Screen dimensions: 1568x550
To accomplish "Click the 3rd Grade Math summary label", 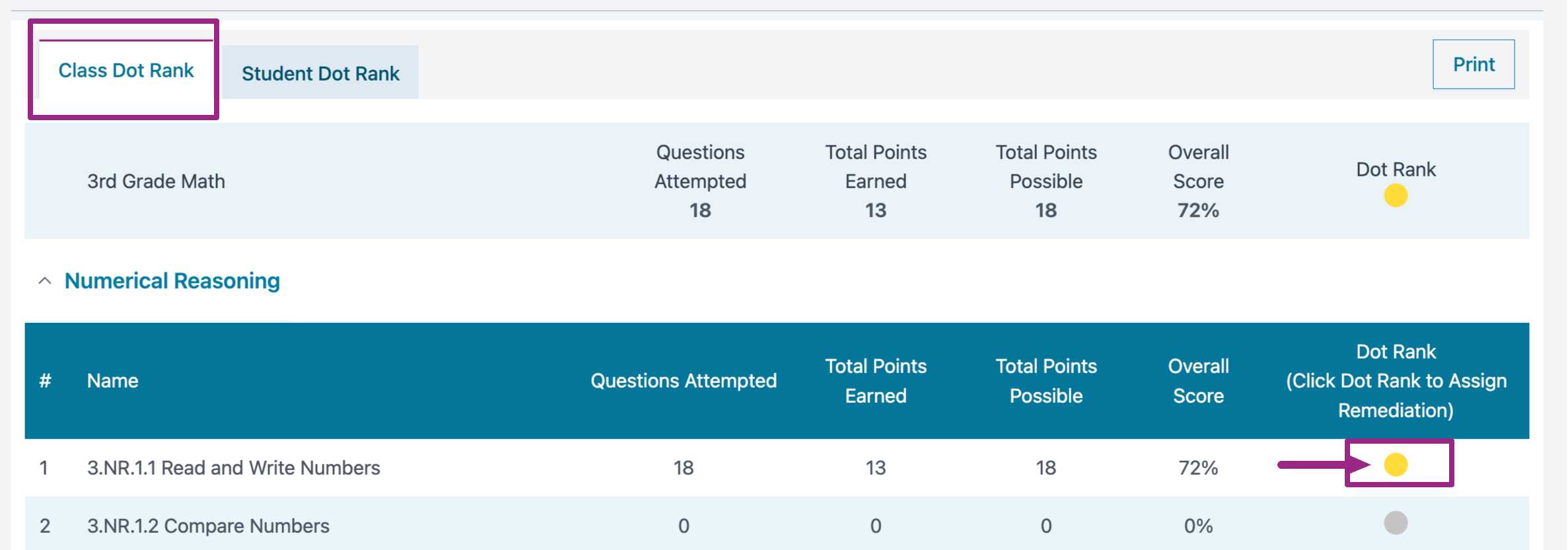I will 156,181.
